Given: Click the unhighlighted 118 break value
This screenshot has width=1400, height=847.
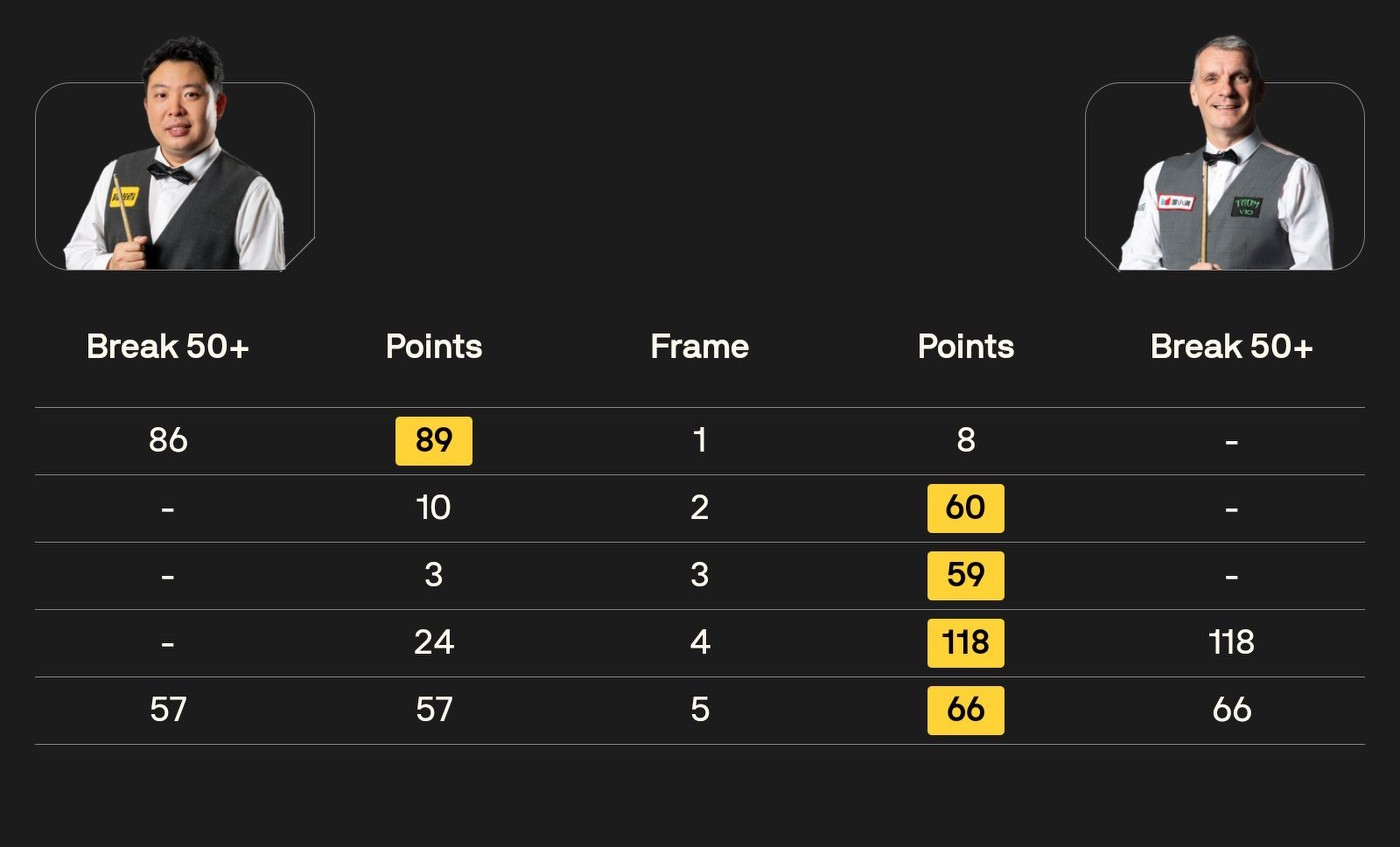Looking at the screenshot, I should pos(1231,643).
